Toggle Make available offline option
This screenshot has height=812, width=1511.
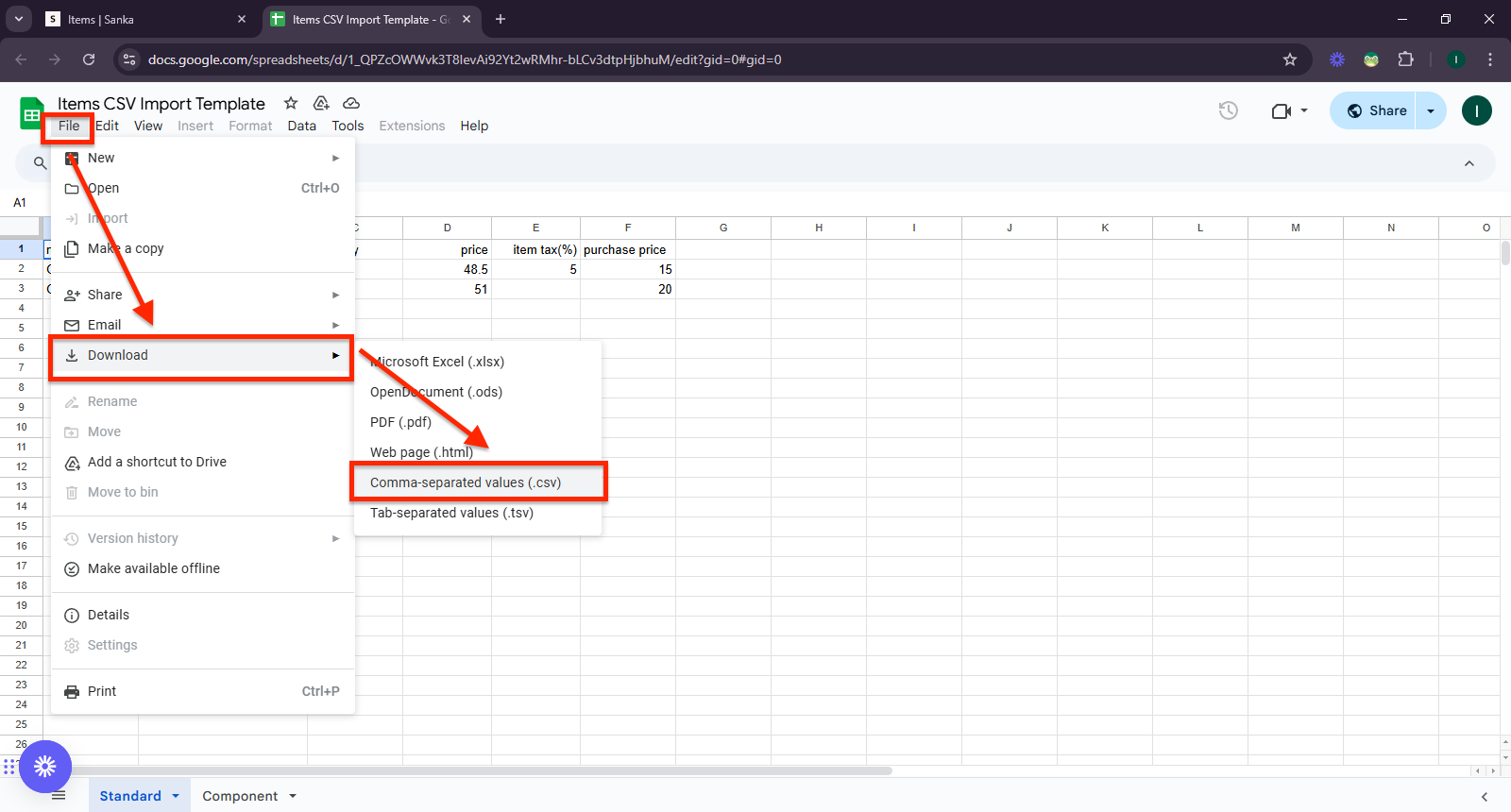tap(153, 568)
